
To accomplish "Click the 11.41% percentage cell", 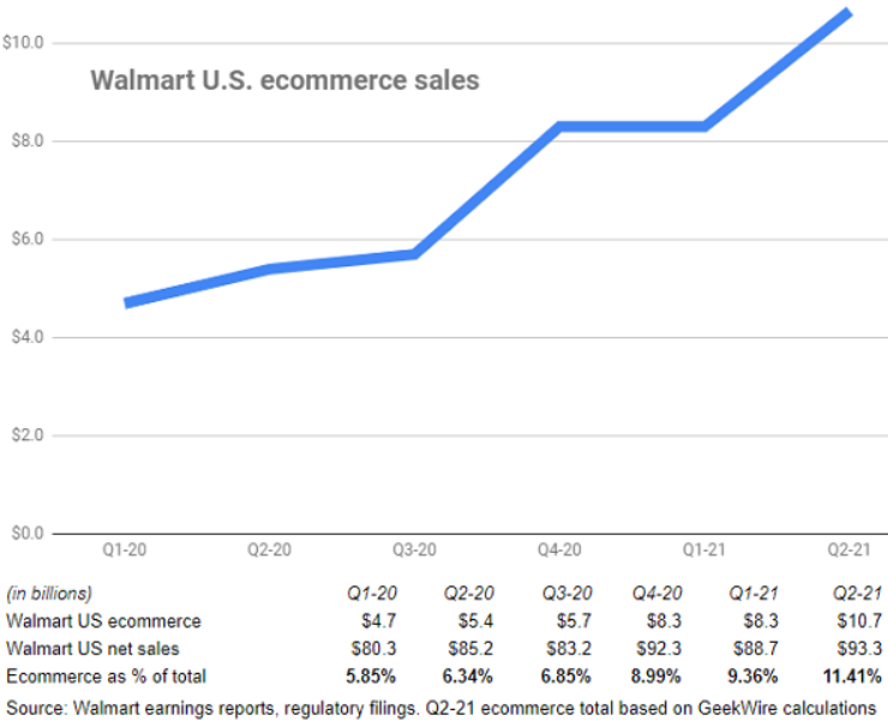I will 852,674.
